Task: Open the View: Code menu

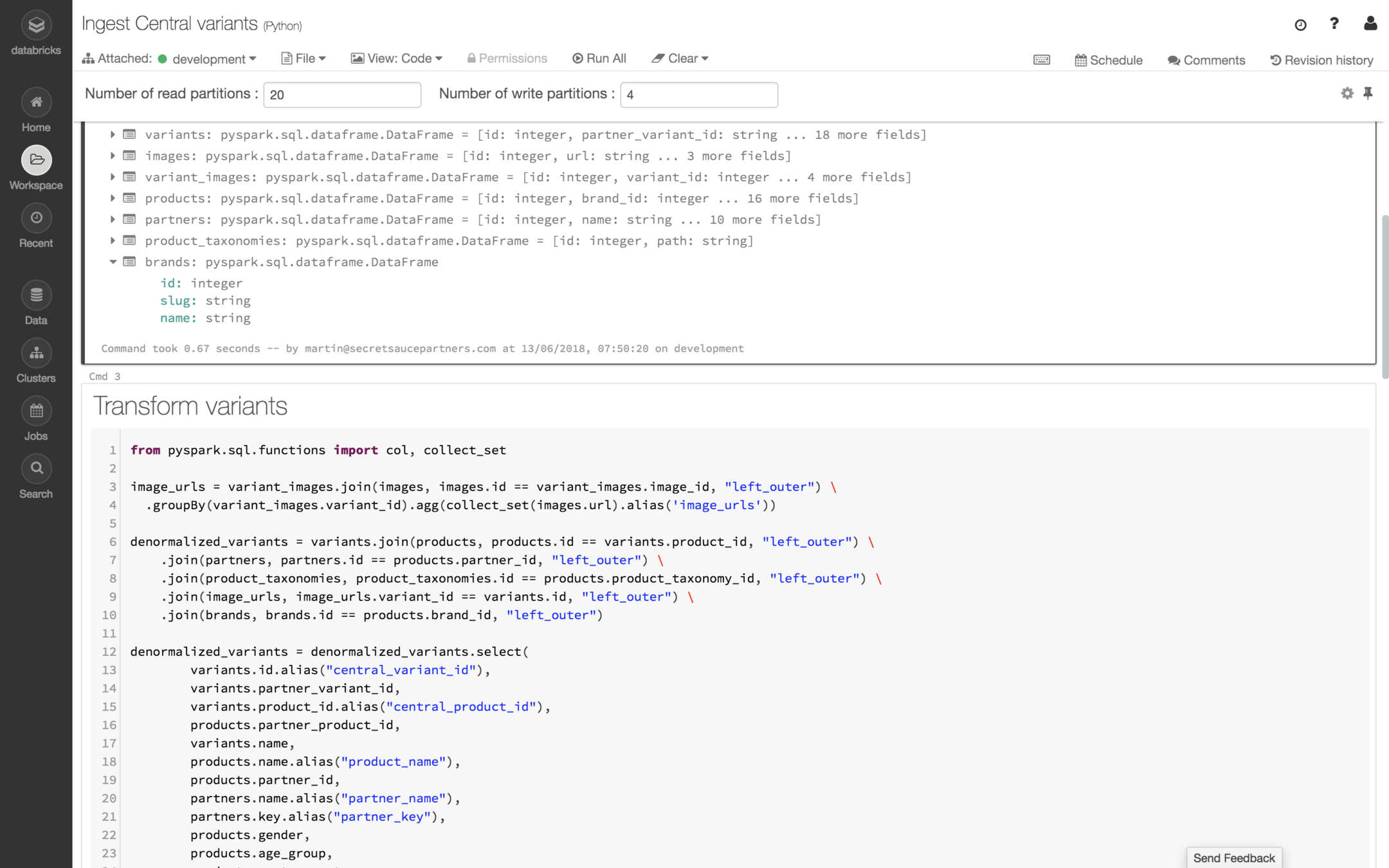Action: (x=397, y=59)
